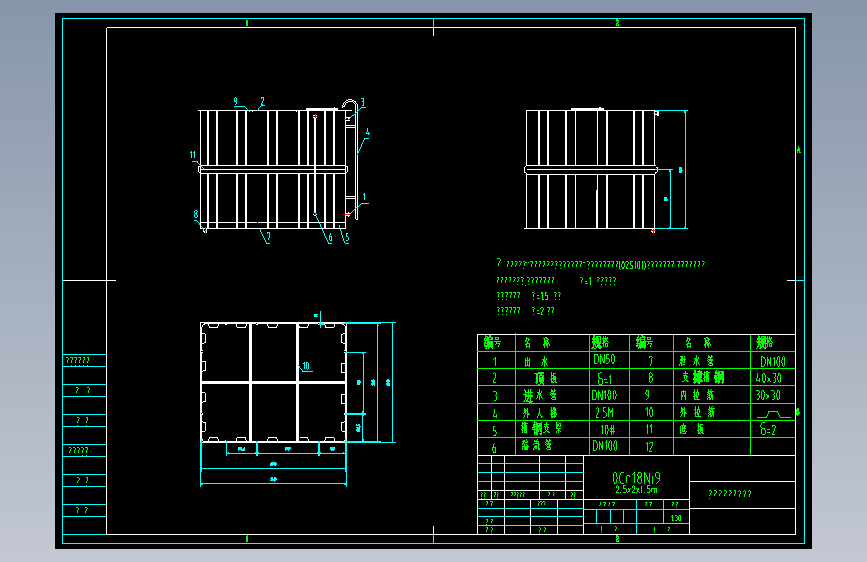Click callout 10 in plan view

point(306,366)
